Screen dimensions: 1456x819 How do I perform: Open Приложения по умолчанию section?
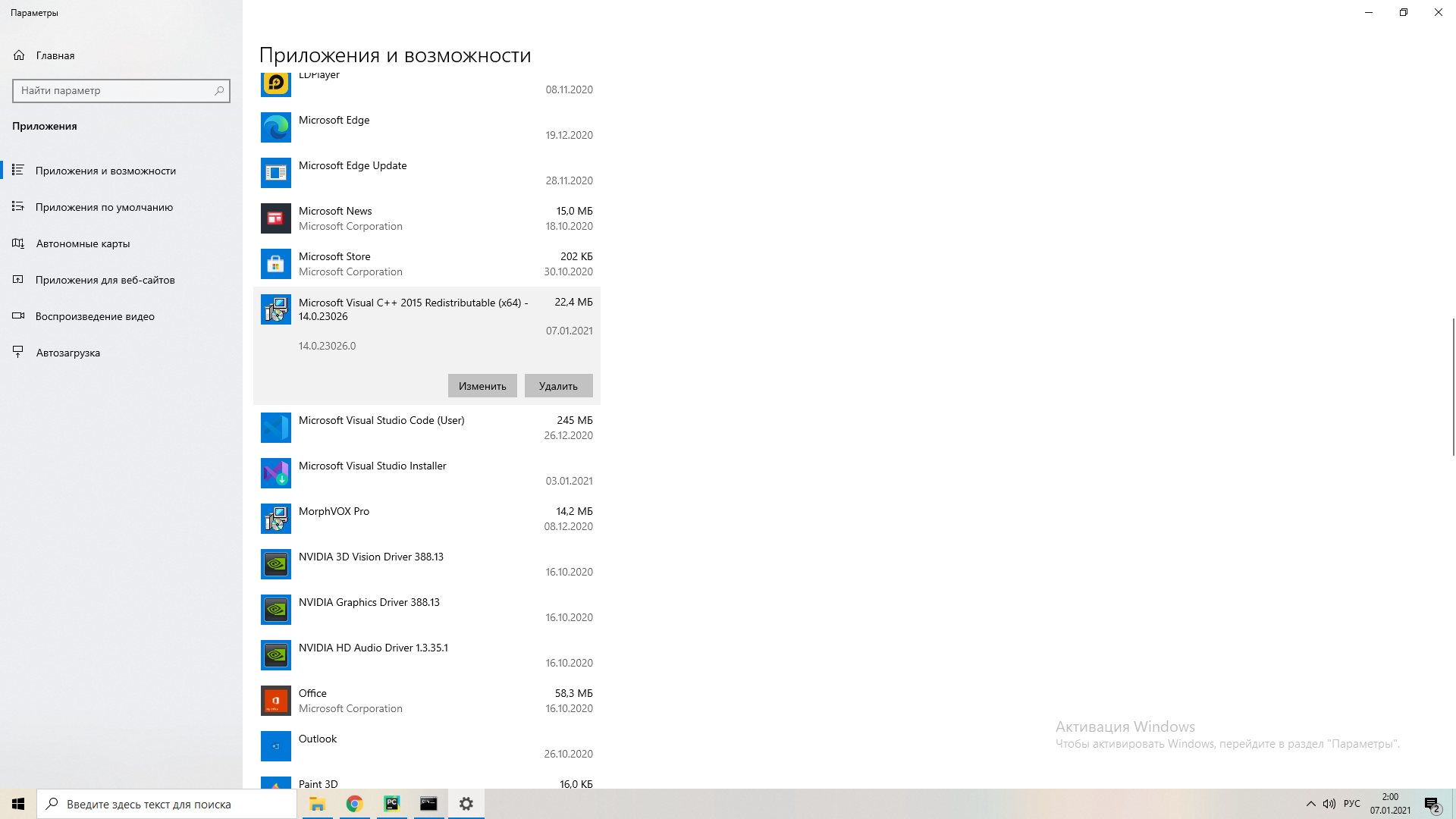(121, 207)
